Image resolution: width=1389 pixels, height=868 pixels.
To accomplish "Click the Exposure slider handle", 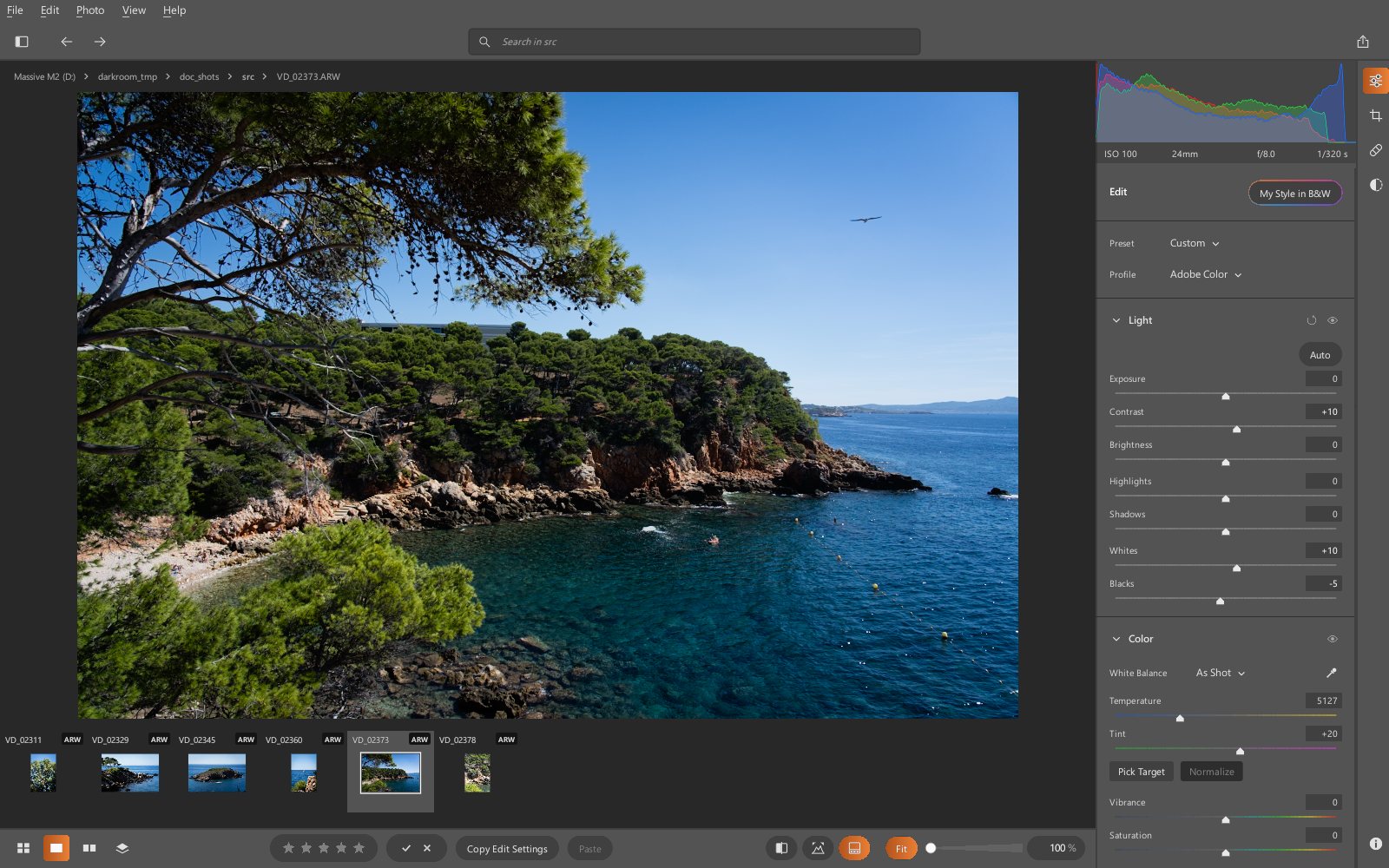I will (1226, 396).
